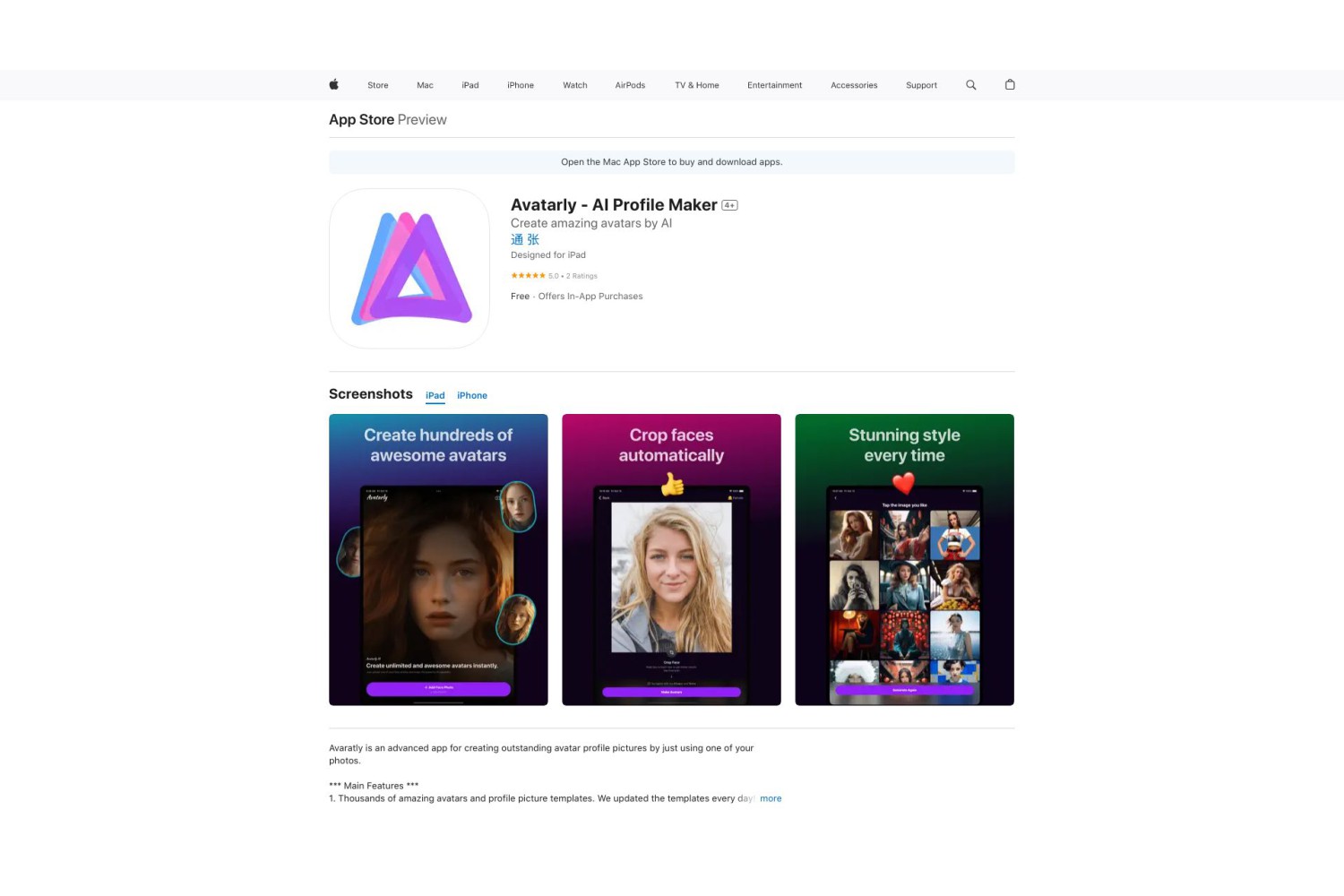
Task: Open the Crop faces automatically screenshot
Action: coord(671,560)
